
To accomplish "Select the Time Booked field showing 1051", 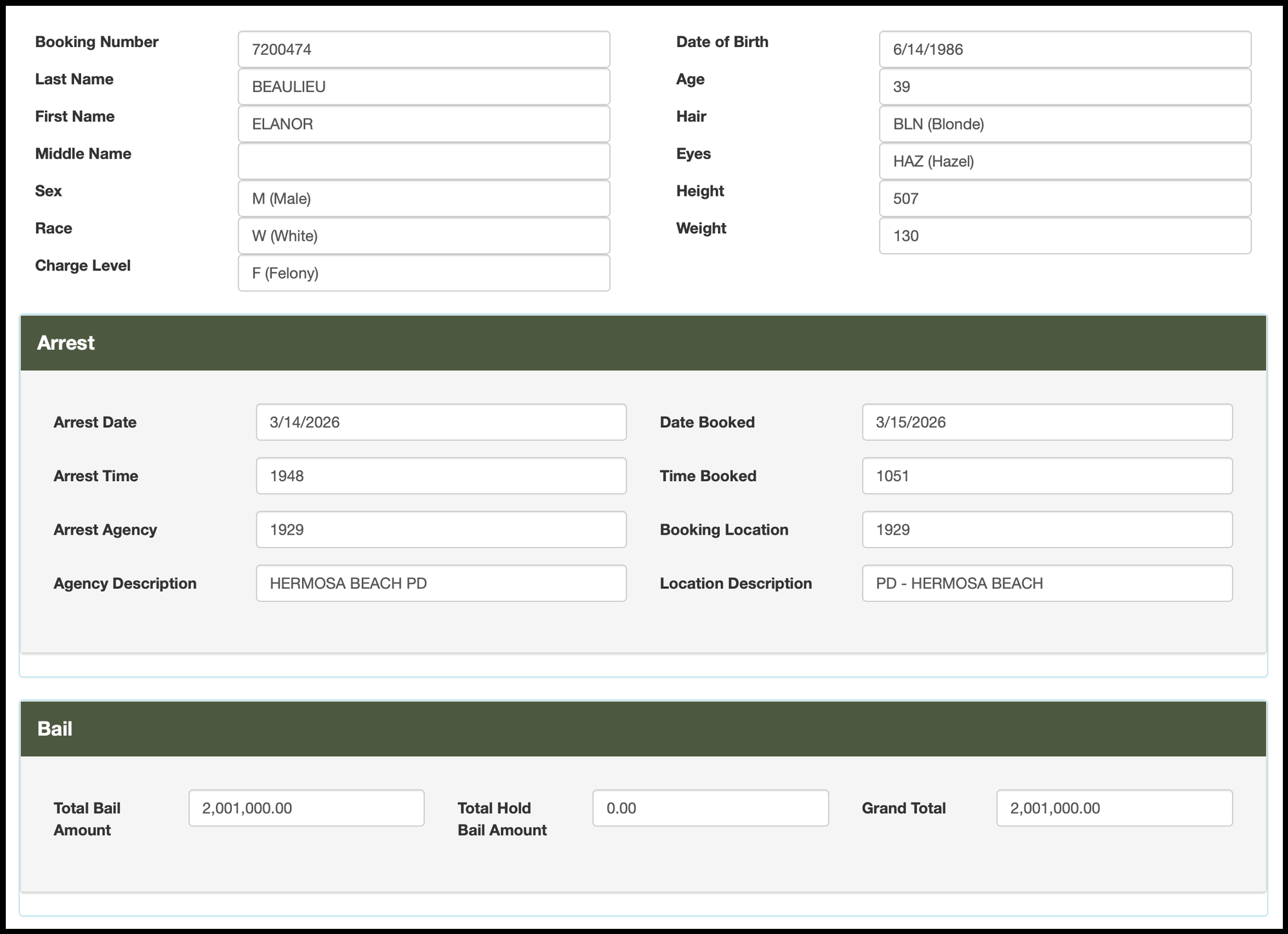I will 1046,476.
